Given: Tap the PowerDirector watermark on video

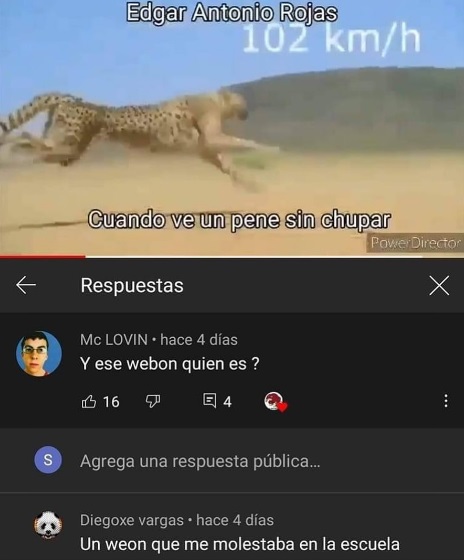Looking at the screenshot, I should [x=414, y=243].
